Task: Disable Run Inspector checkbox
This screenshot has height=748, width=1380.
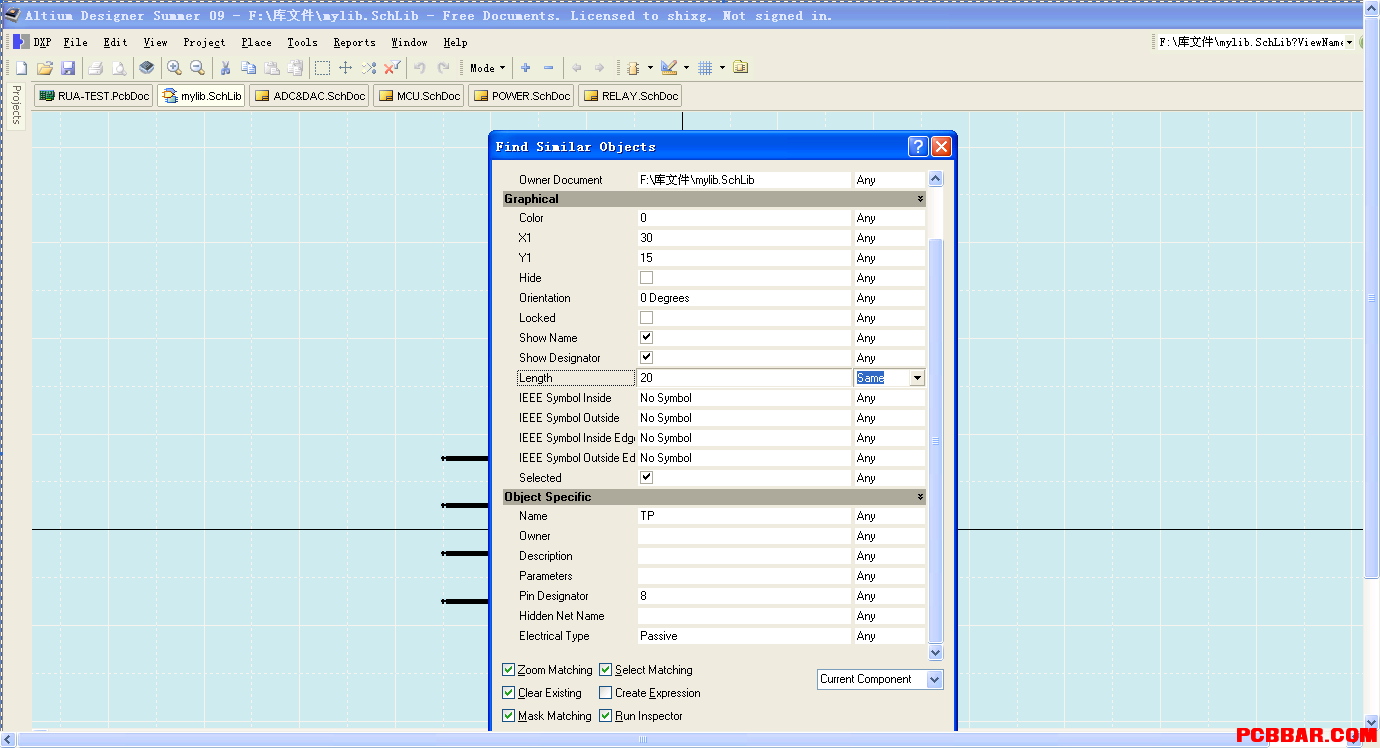Action: (x=606, y=716)
